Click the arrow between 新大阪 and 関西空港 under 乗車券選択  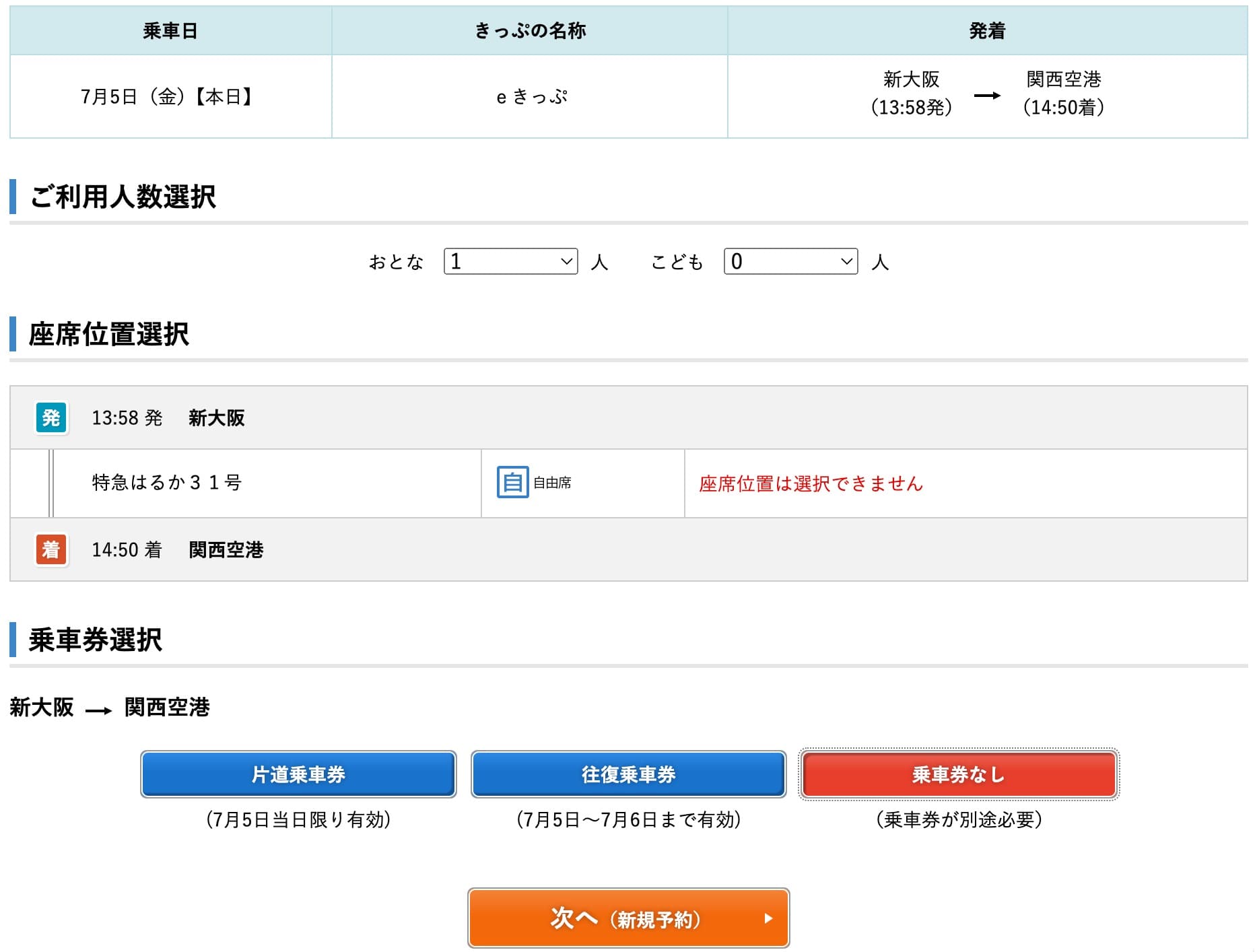point(99,710)
